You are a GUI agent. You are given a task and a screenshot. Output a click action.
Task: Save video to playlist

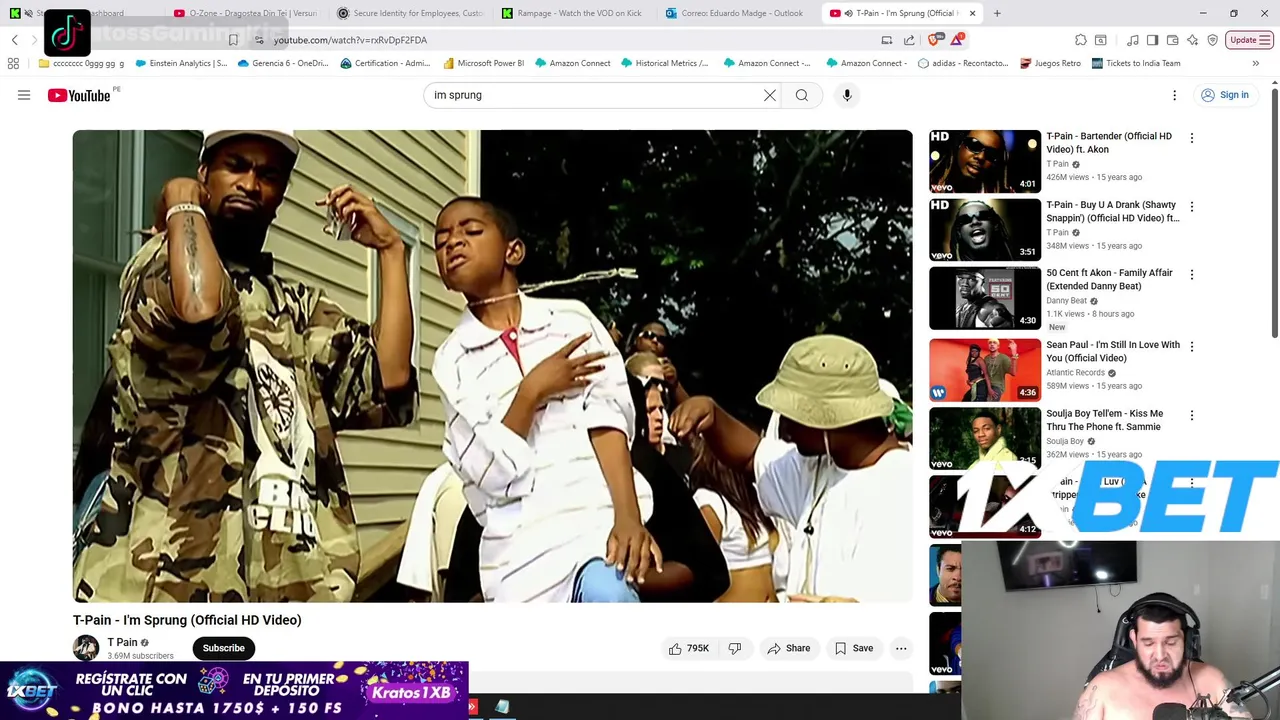point(854,648)
